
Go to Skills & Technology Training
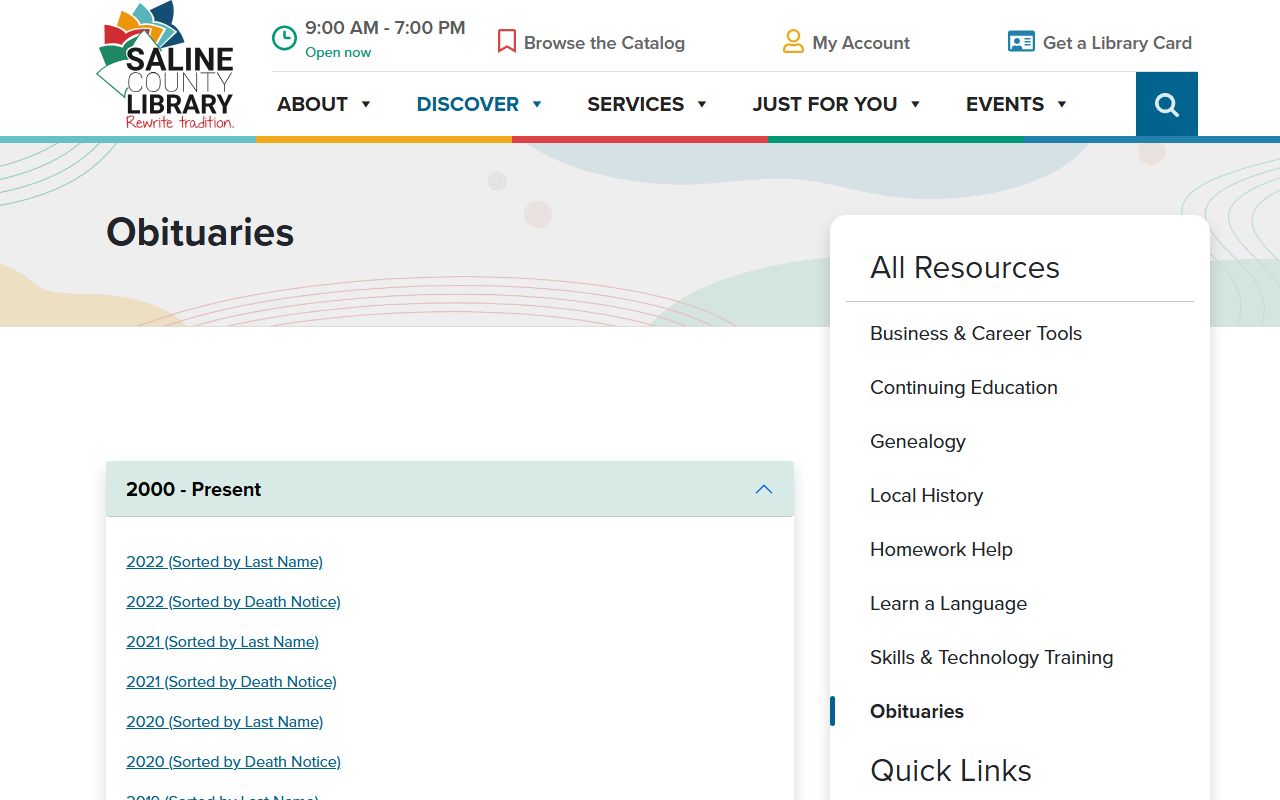[991, 658]
